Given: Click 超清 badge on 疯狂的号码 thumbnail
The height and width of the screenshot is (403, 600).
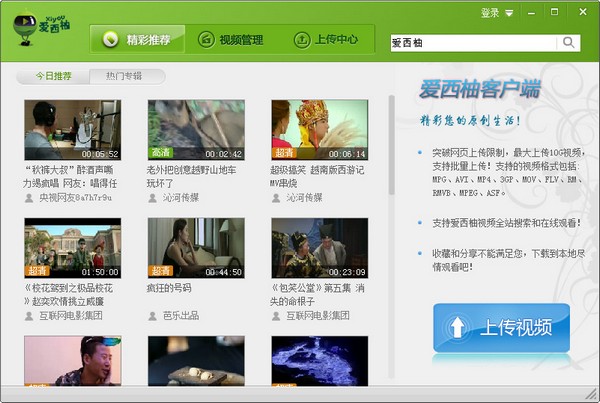Looking at the screenshot, I should 160,271.
